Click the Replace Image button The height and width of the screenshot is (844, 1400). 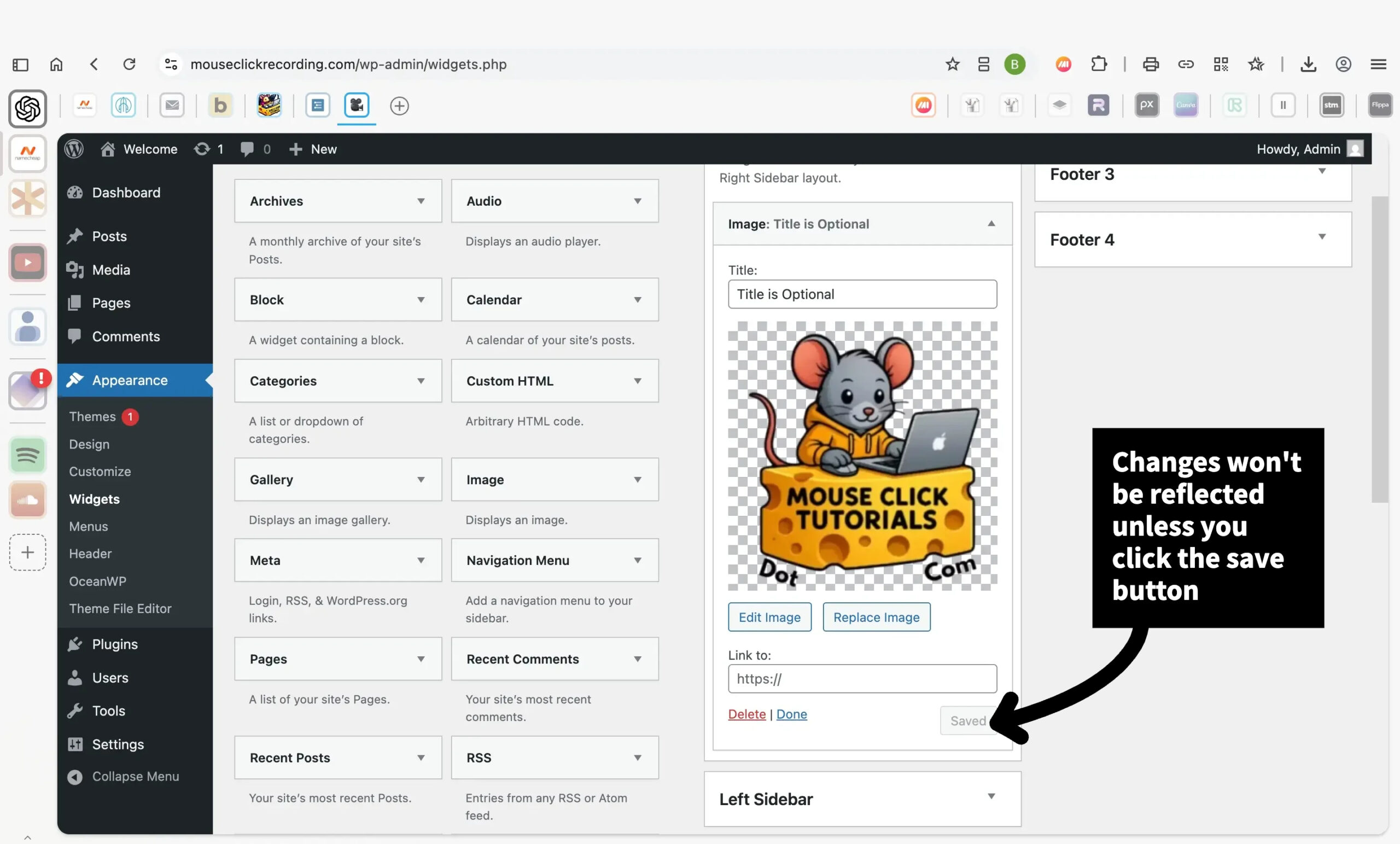click(x=876, y=617)
